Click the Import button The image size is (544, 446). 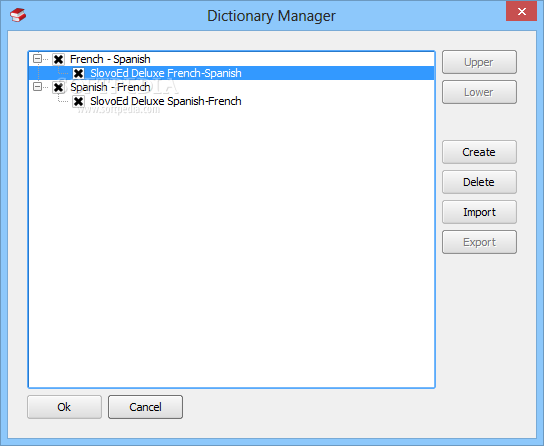coord(479,212)
